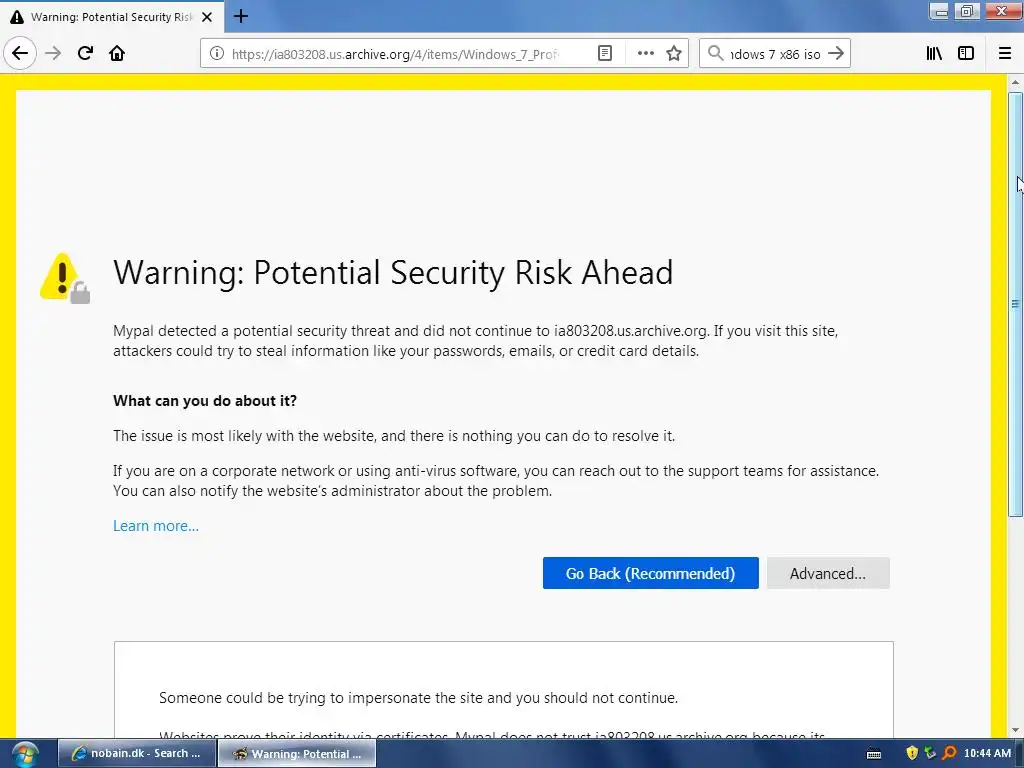The image size is (1024, 768).
Task: Click the forward navigation arrow
Action: pyautogui.click(x=53, y=53)
